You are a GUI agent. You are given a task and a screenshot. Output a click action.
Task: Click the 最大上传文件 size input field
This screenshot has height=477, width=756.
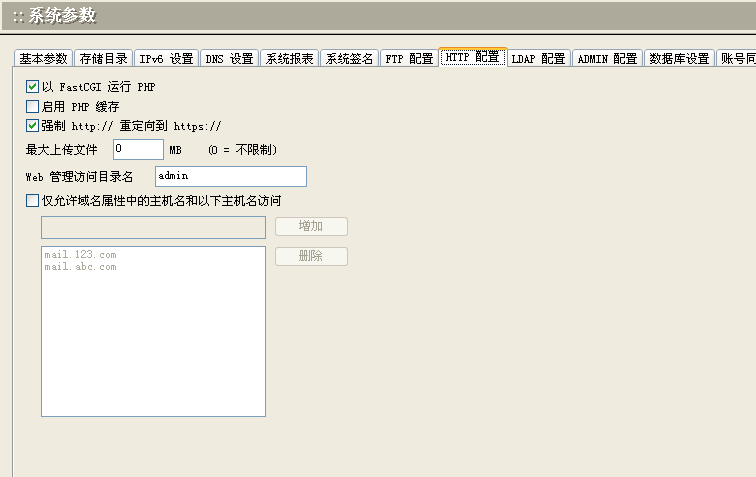tap(138, 149)
